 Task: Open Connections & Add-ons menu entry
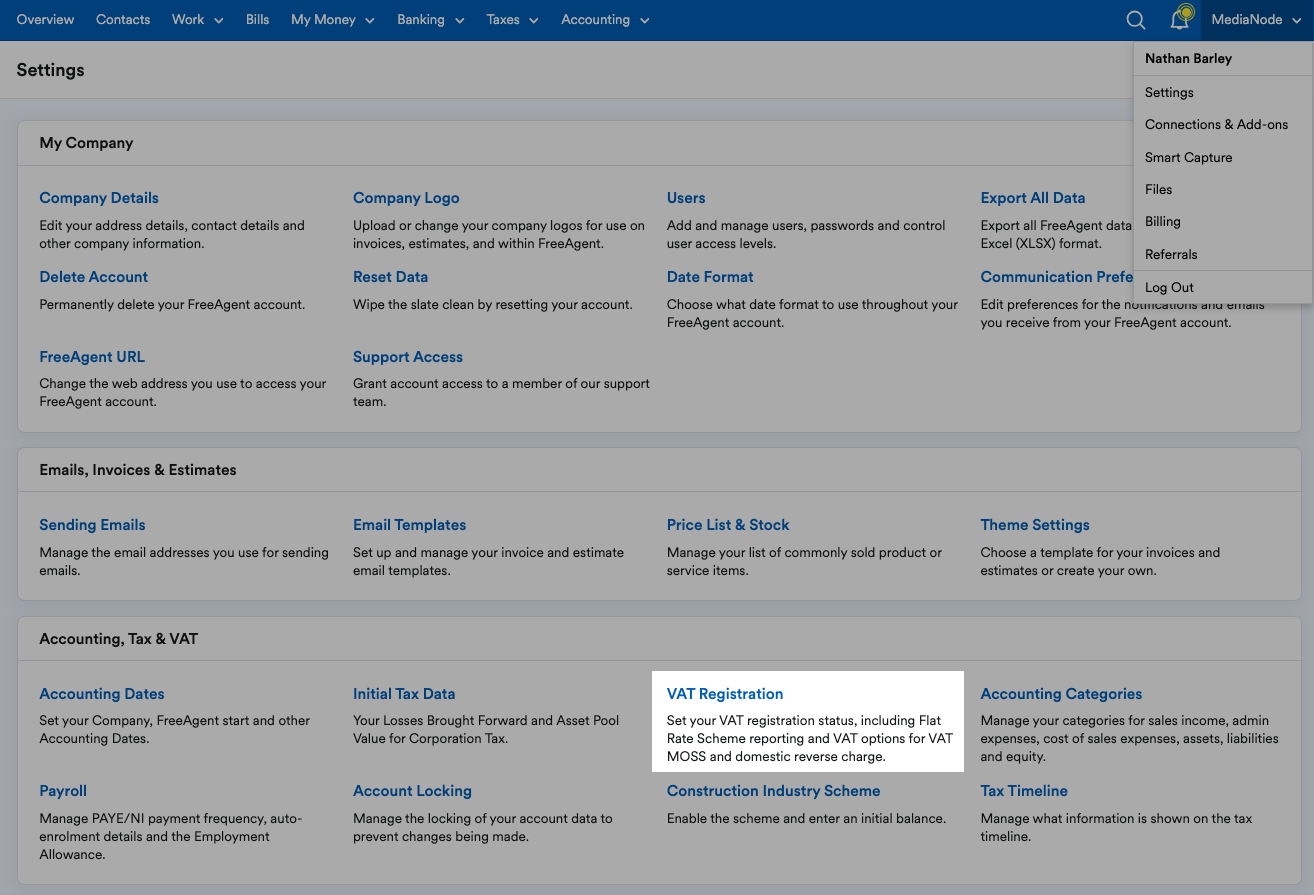pyautogui.click(x=1216, y=125)
